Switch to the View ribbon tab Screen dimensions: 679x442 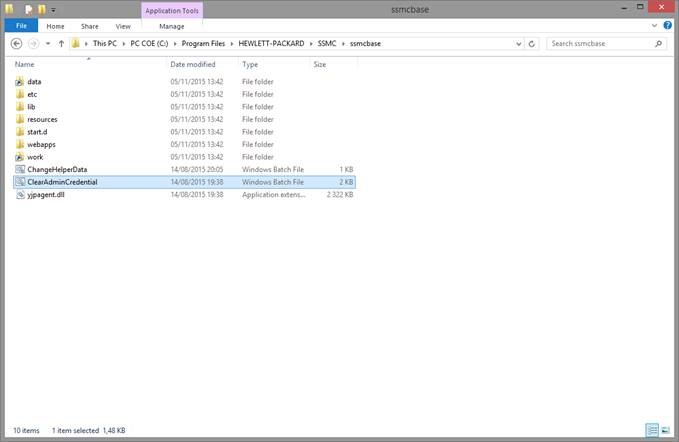123,26
